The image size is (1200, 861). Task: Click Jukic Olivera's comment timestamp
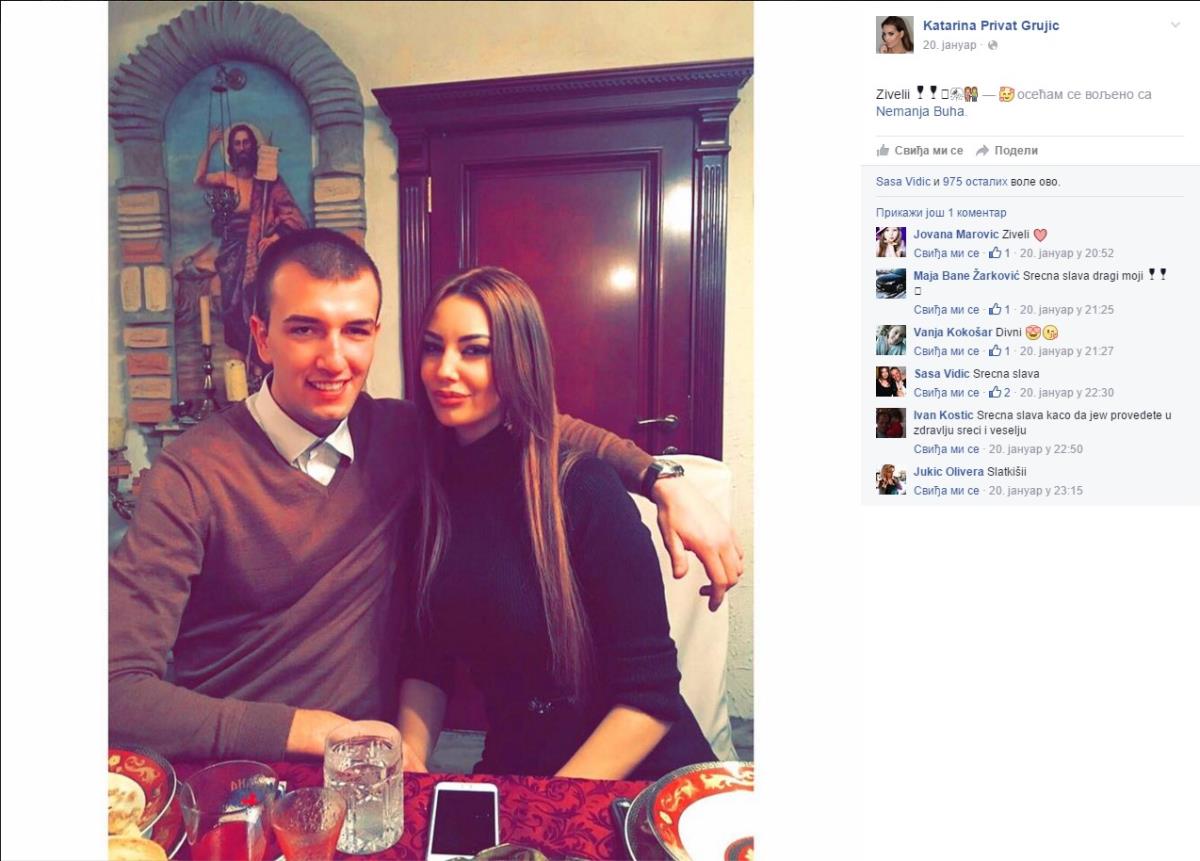tap(1035, 491)
